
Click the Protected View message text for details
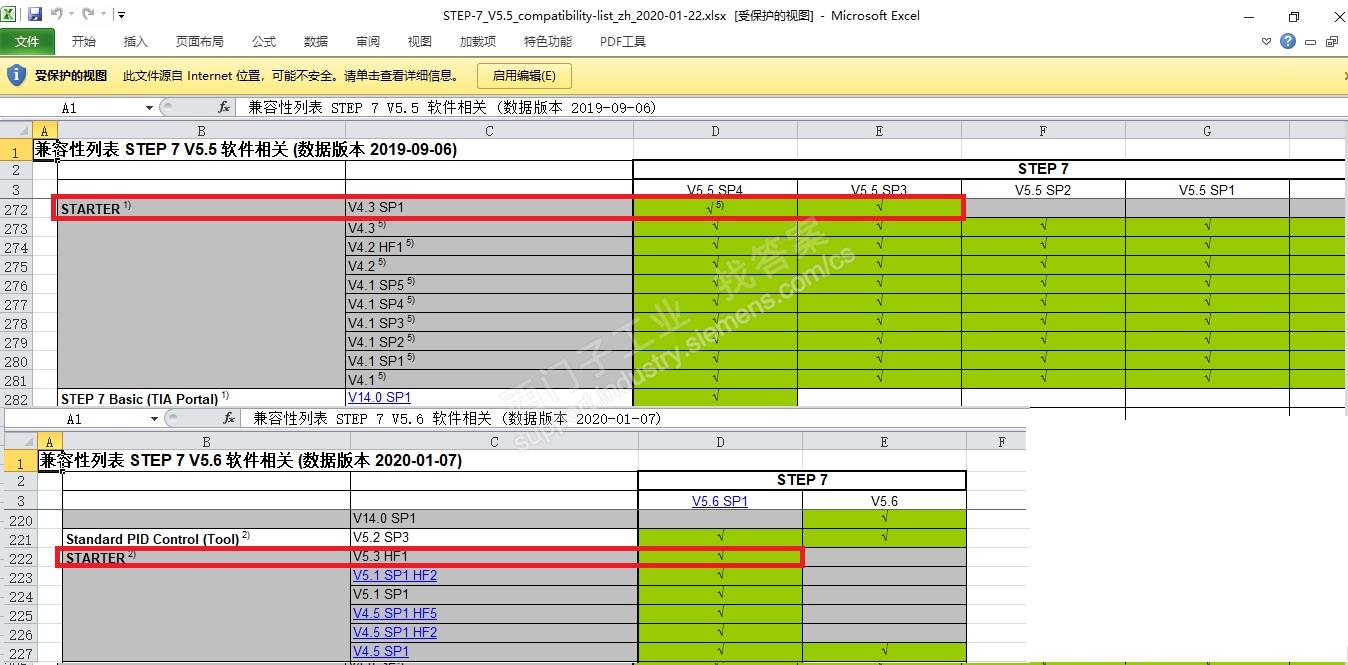pyautogui.click(x=291, y=75)
